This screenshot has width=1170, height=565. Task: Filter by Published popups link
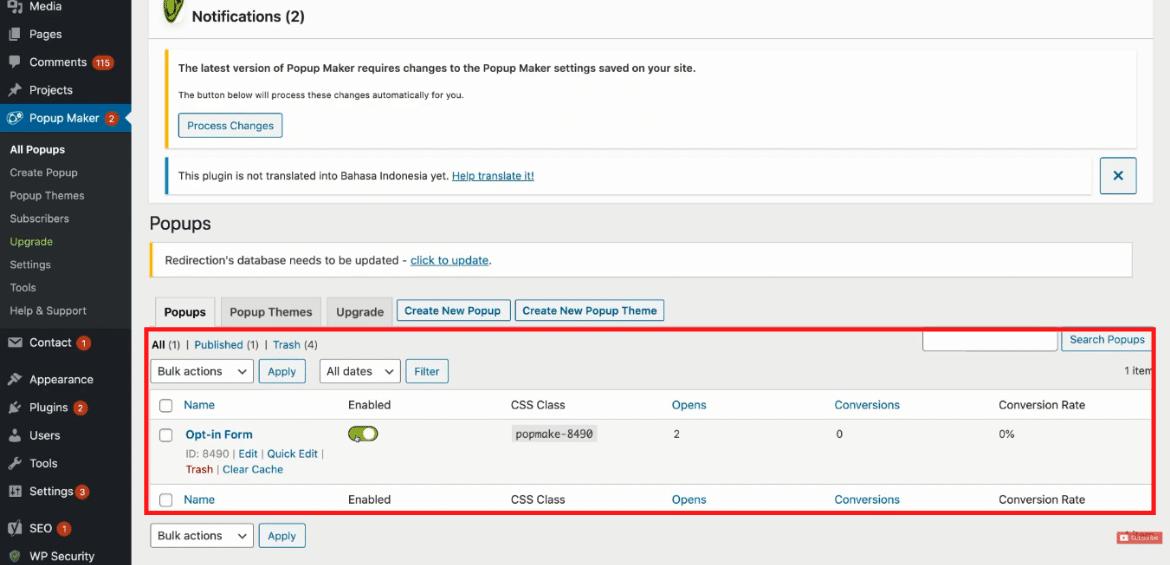tap(219, 345)
